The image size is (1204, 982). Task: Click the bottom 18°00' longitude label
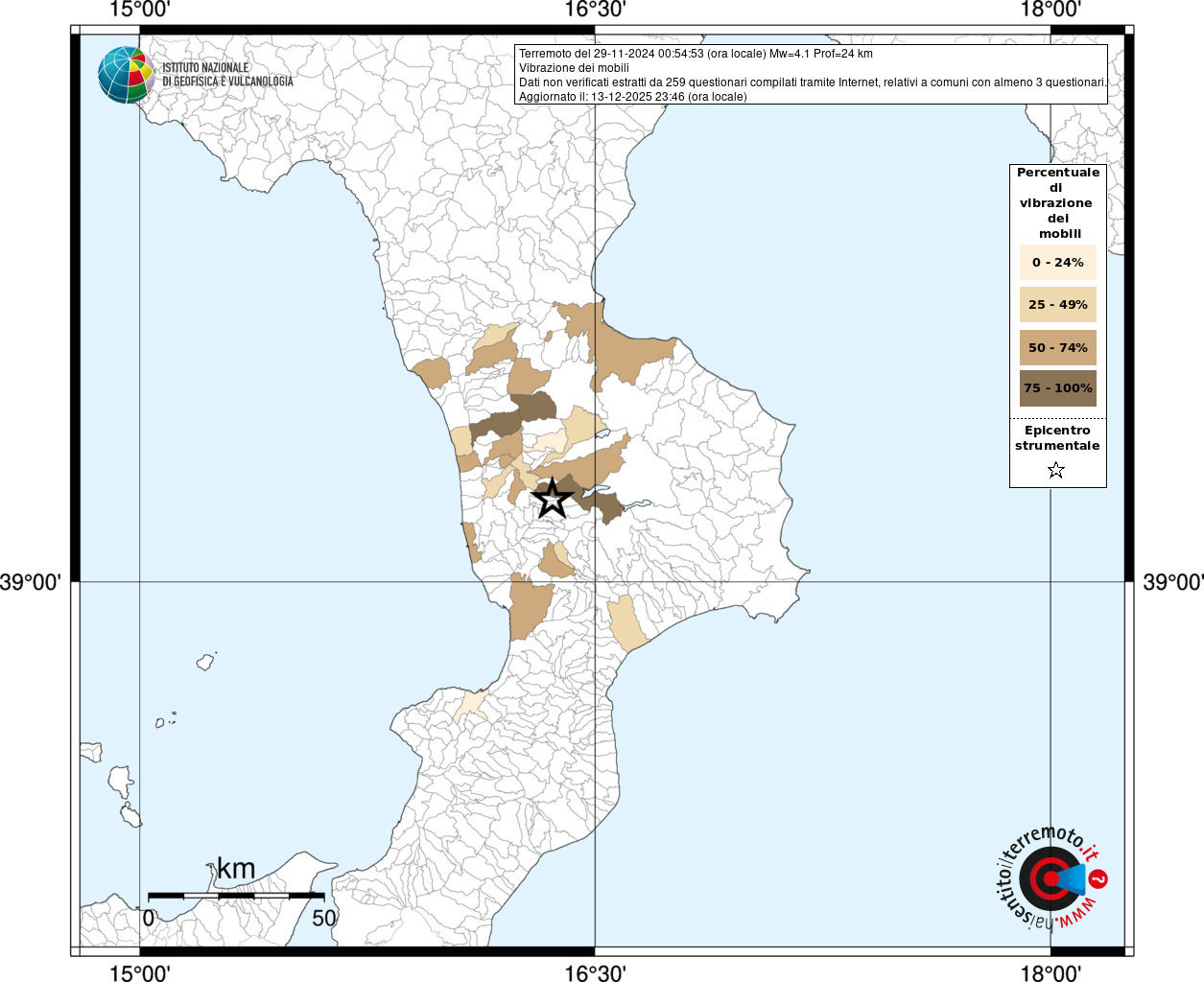point(1051,972)
